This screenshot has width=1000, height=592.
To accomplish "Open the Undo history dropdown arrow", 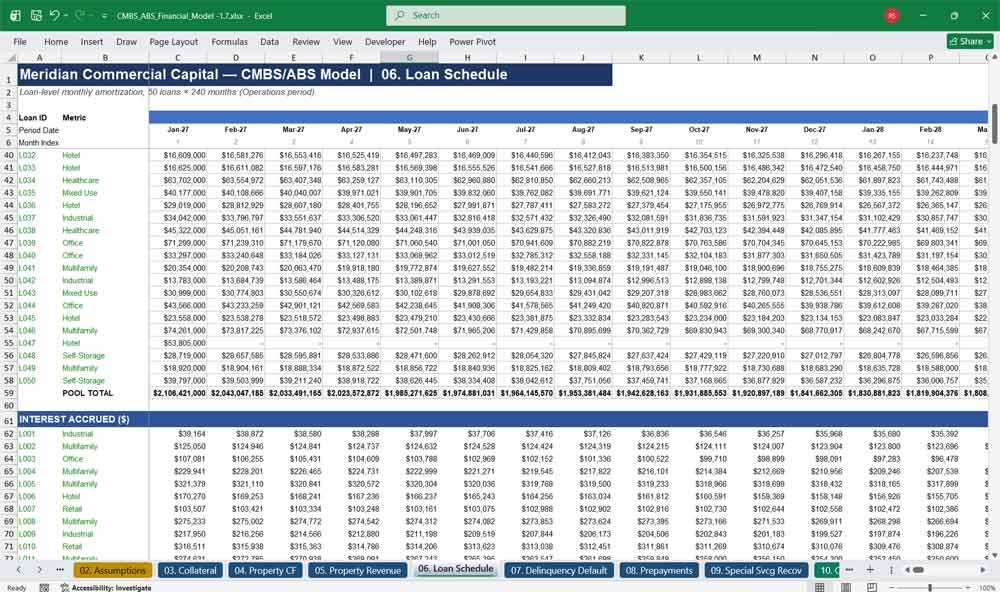I will pyautogui.click(x=65, y=16).
